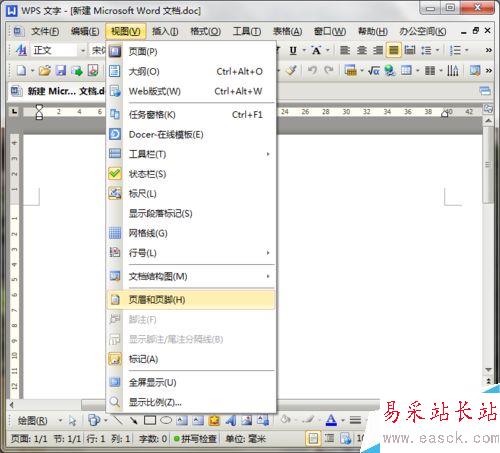500x453 pixels.
Task: Click the vertical scrollbar up arrow
Action: [488, 120]
